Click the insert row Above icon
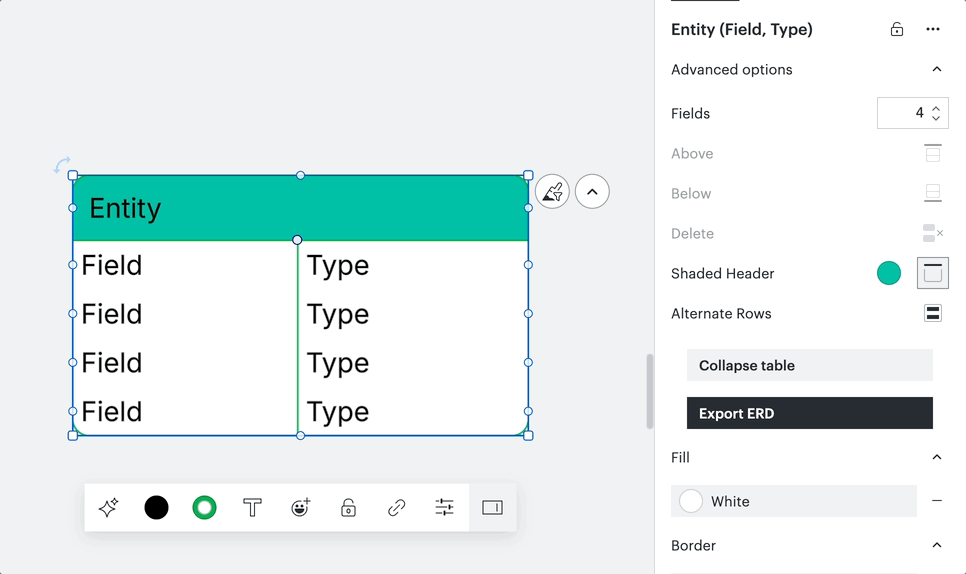 933,153
